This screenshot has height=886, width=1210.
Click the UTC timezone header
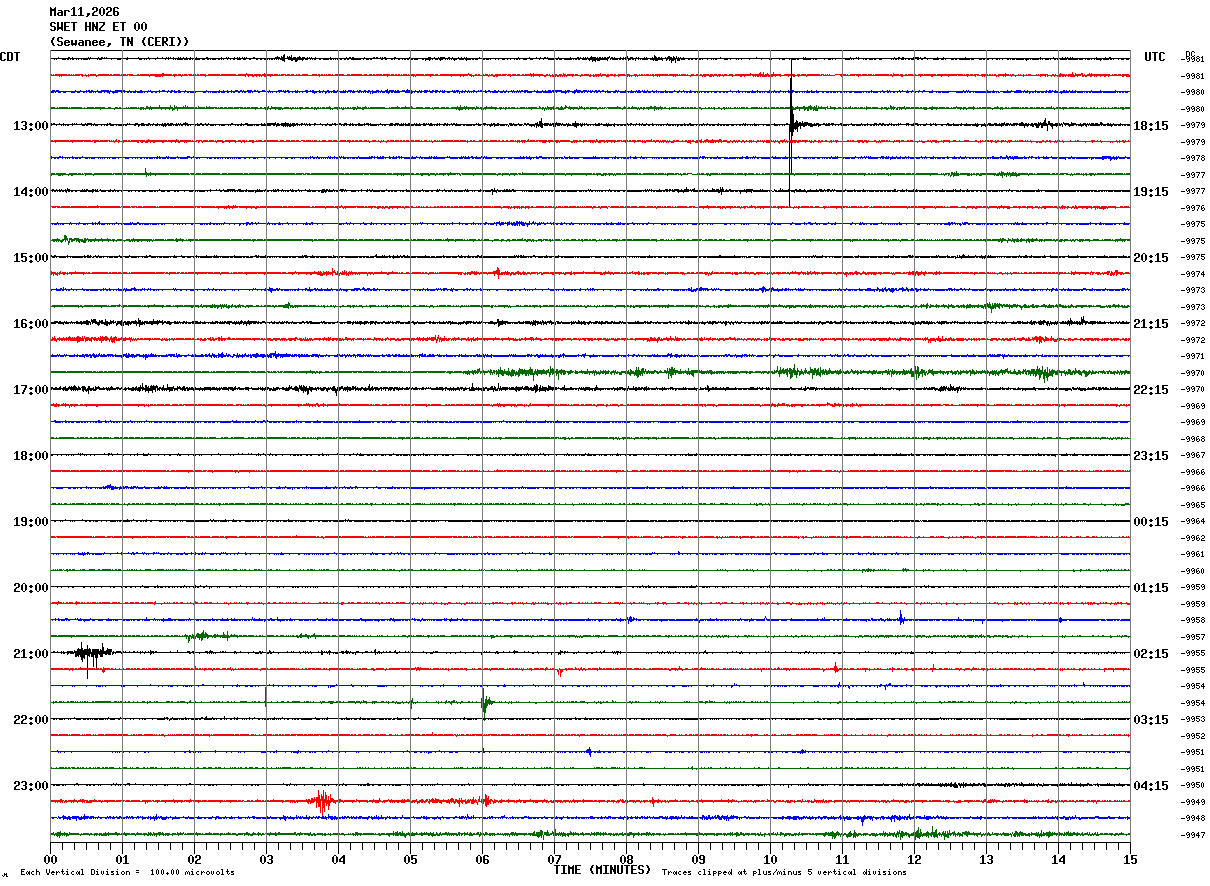[1155, 57]
